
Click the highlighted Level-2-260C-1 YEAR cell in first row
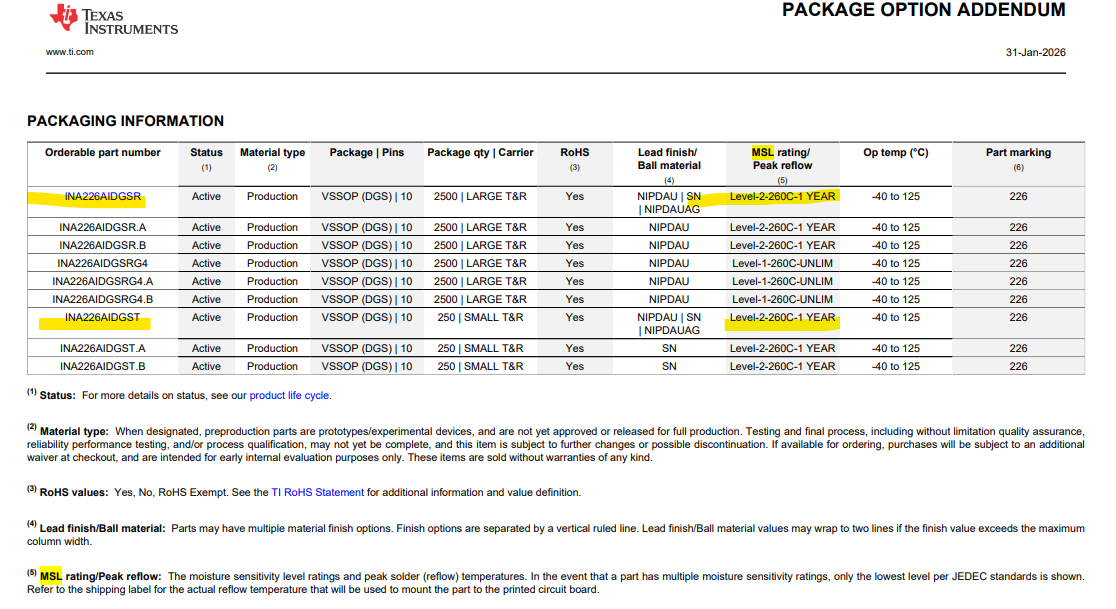coord(782,196)
